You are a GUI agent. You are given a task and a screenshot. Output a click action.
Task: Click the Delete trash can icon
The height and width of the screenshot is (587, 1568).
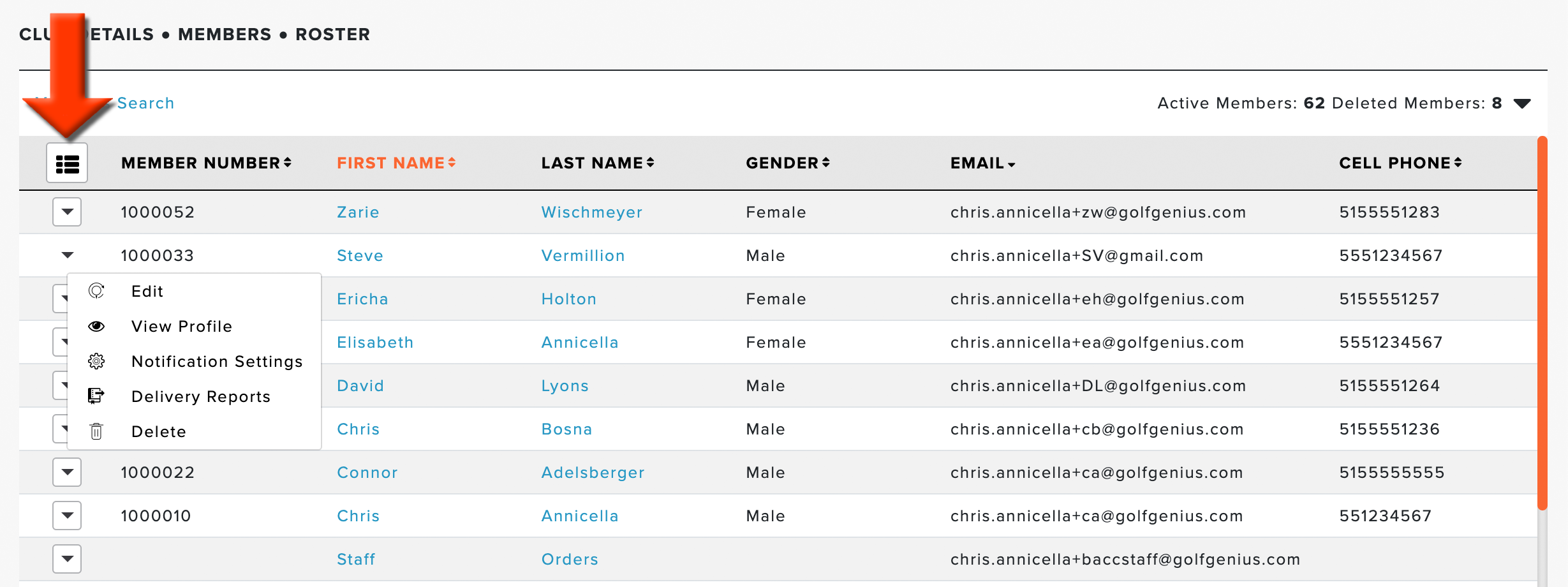[96, 431]
